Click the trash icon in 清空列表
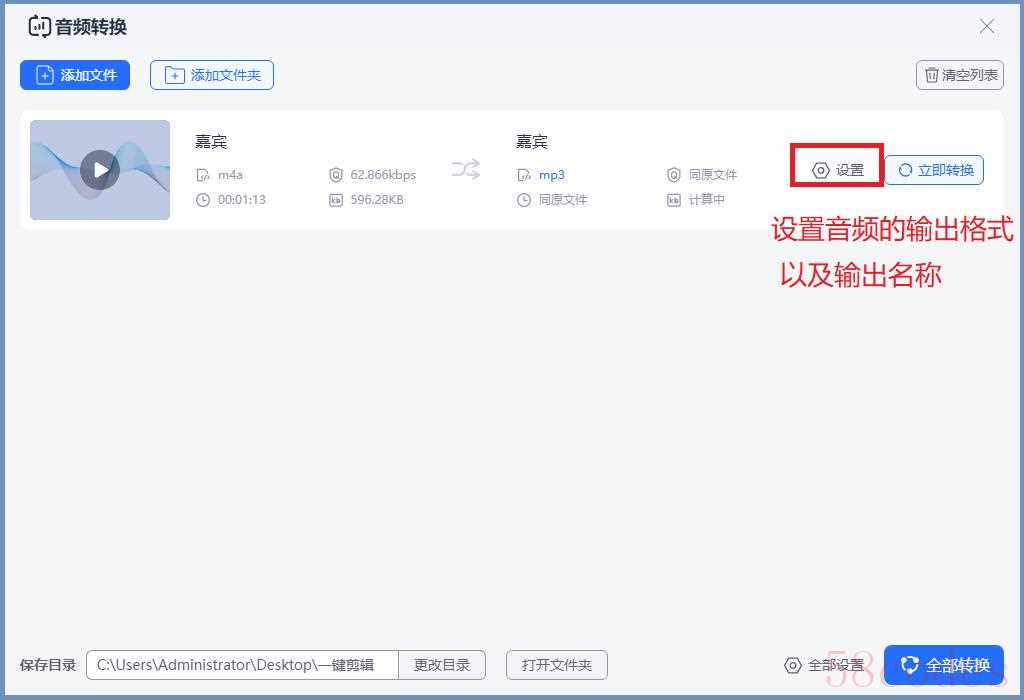This screenshot has width=1024, height=700. tap(932, 75)
